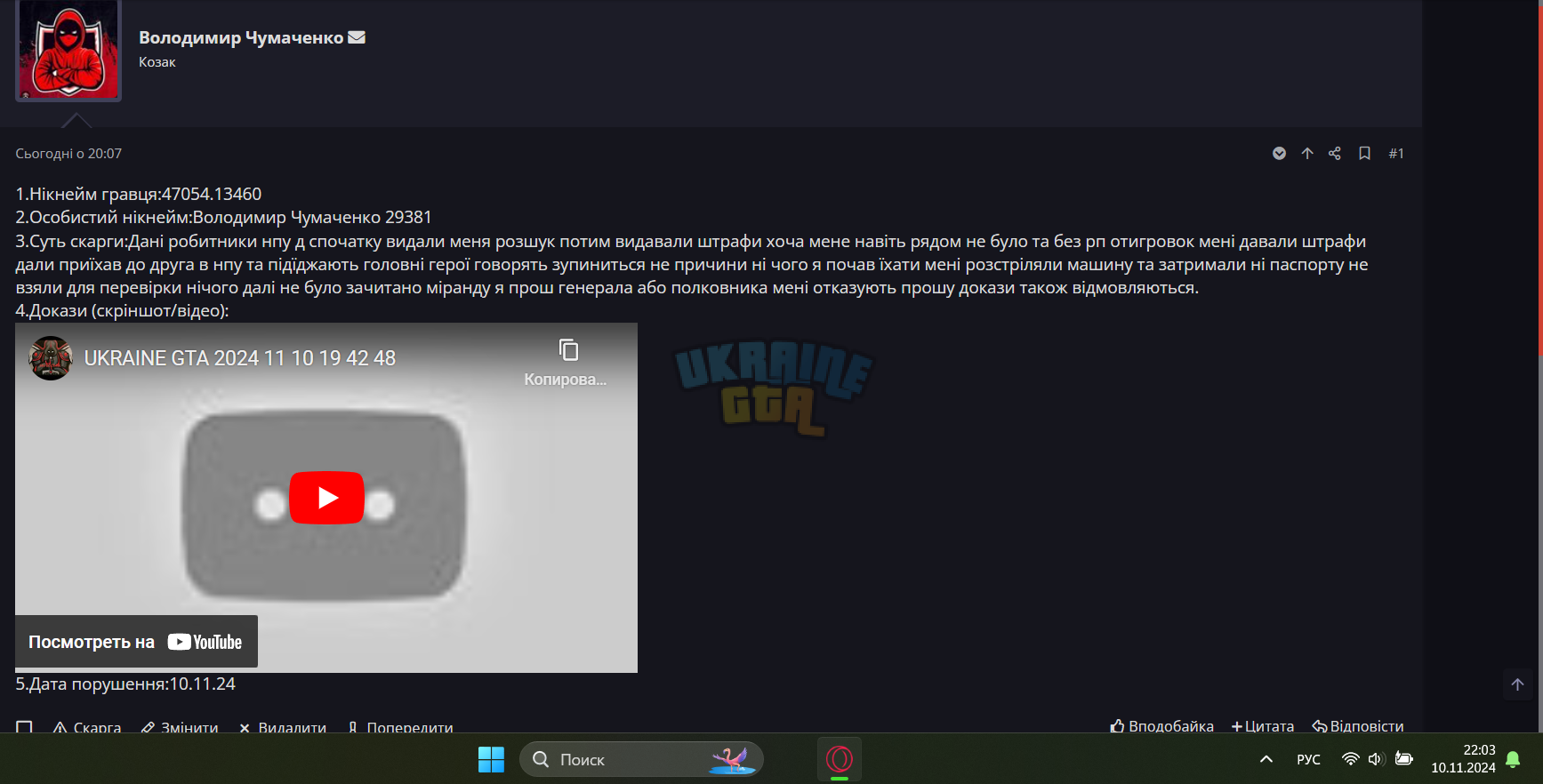Image resolution: width=1543 pixels, height=784 pixels.
Task: Open clock and calendar 22:03
Action: coord(1464,759)
